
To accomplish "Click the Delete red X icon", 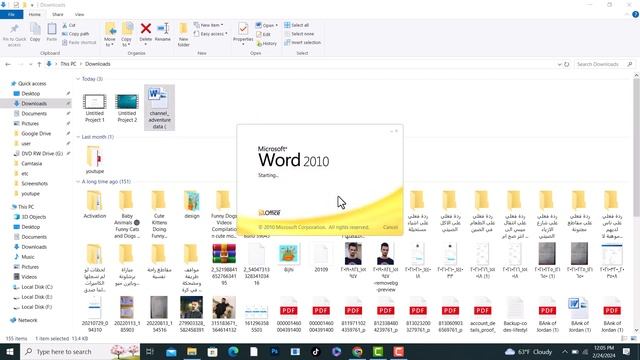I will 146,29.
